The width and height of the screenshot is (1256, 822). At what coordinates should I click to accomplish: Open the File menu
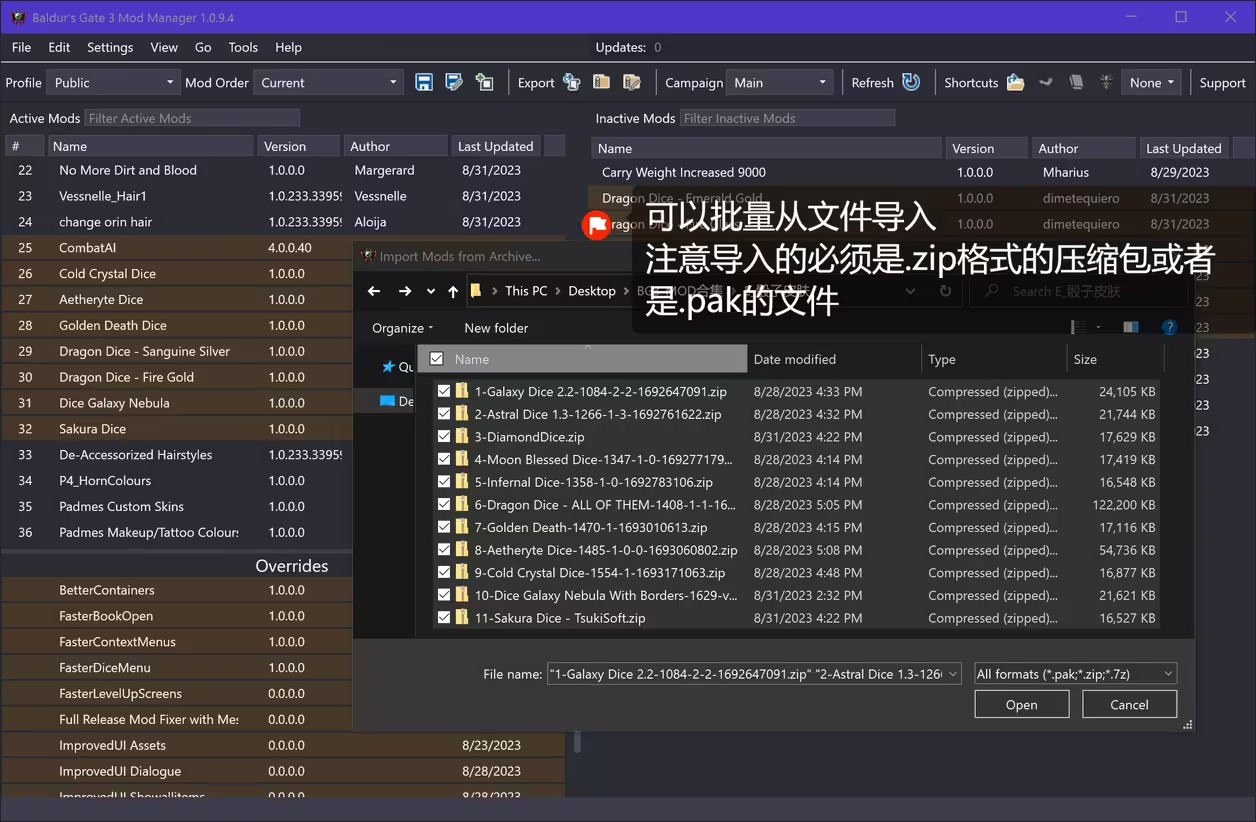(x=21, y=47)
